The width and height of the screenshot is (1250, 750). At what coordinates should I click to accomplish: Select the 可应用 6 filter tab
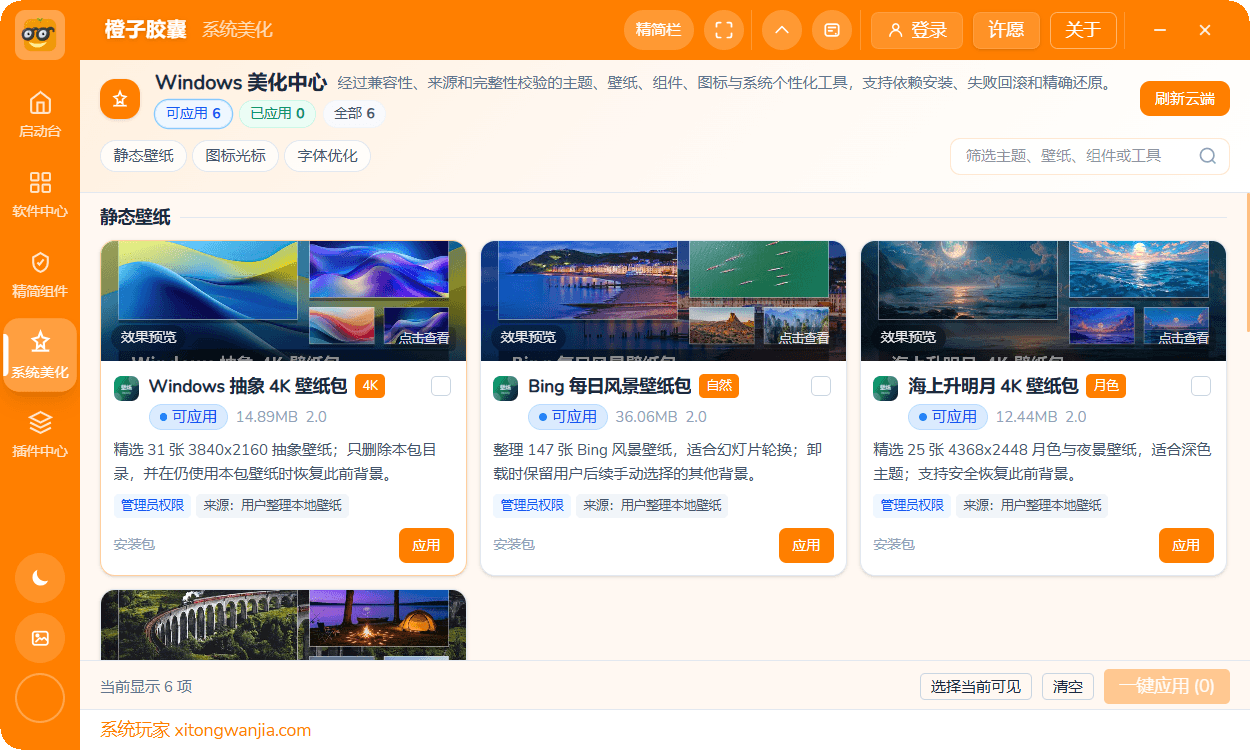pyautogui.click(x=193, y=114)
